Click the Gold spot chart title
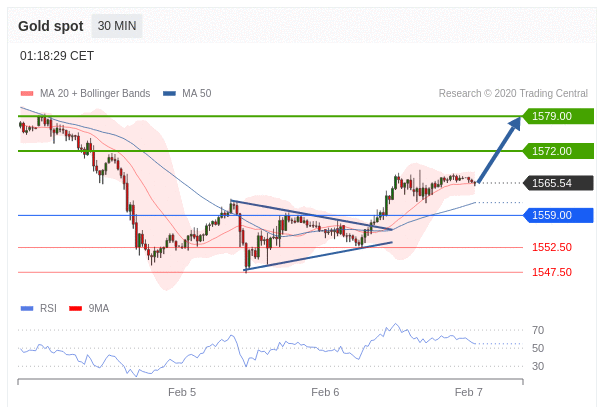 50,26
